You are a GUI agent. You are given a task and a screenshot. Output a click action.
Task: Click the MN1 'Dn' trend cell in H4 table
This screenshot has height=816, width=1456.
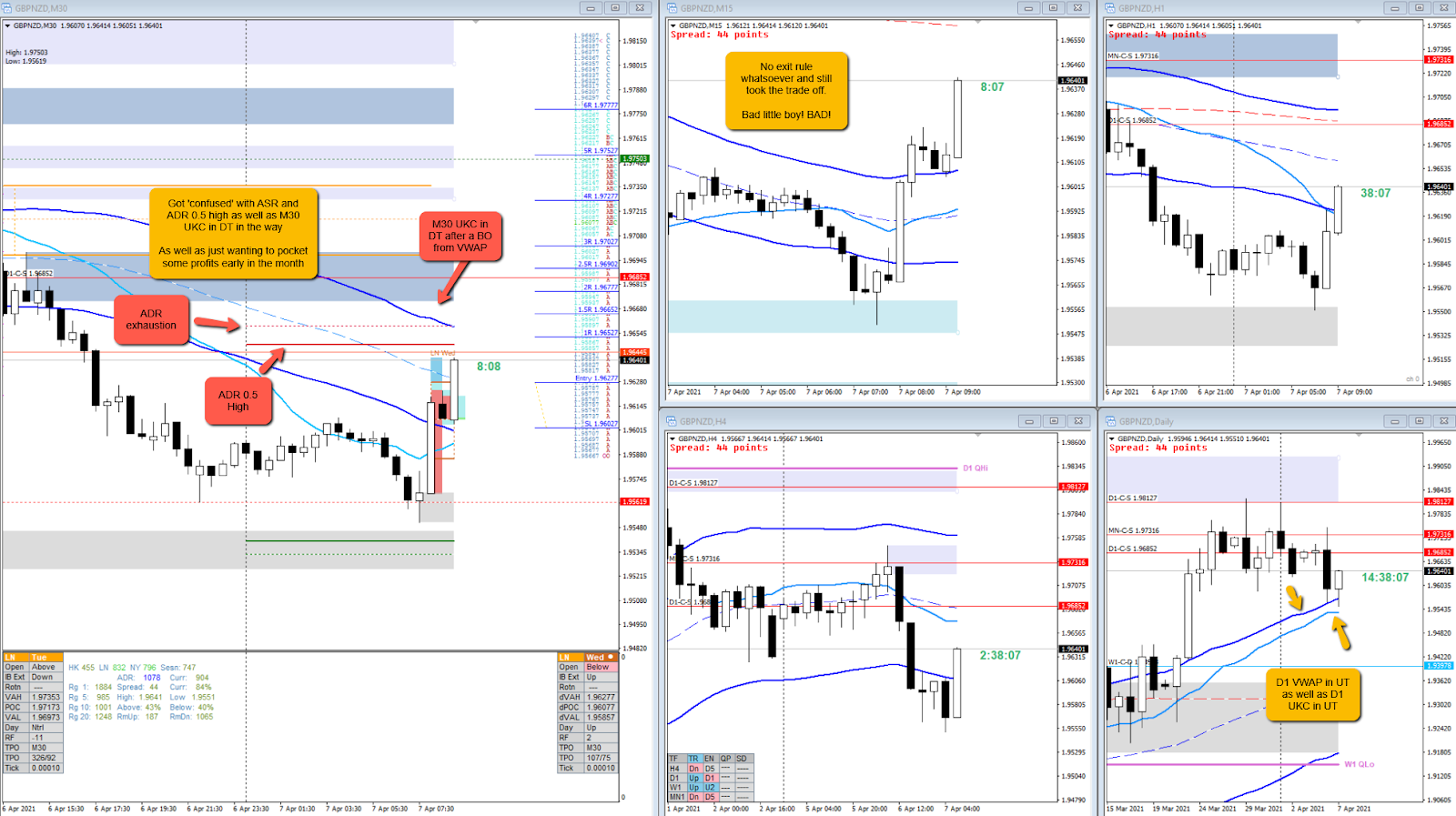tap(693, 798)
